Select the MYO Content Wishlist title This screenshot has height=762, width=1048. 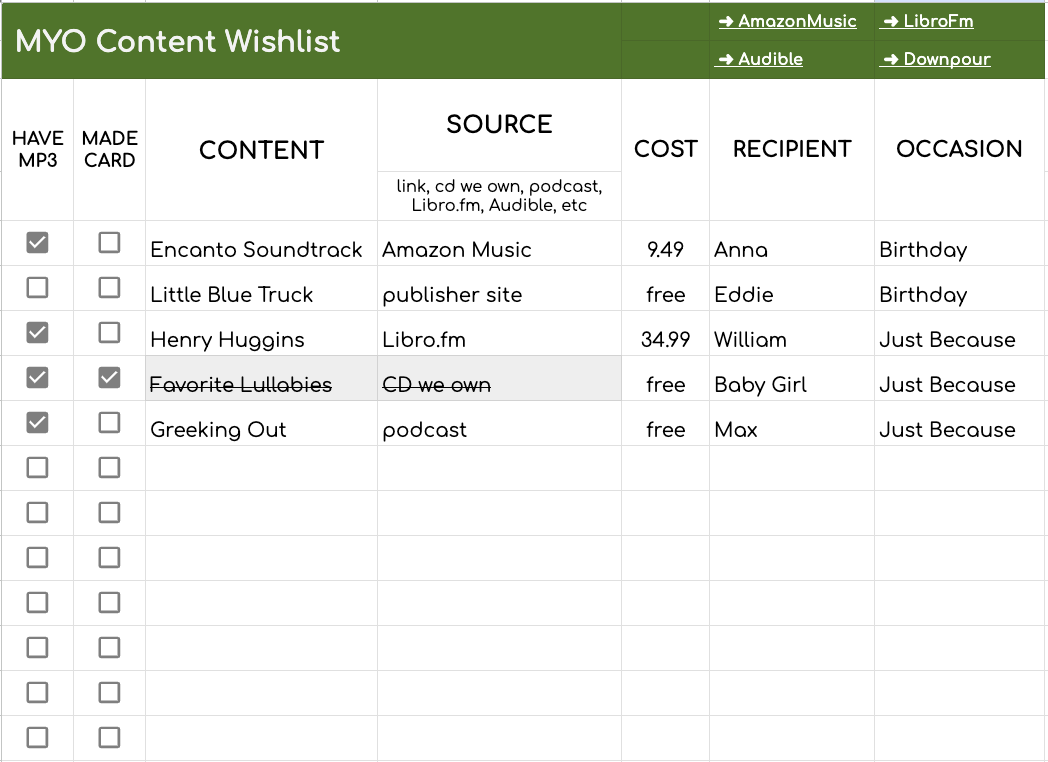click(178, 41)
